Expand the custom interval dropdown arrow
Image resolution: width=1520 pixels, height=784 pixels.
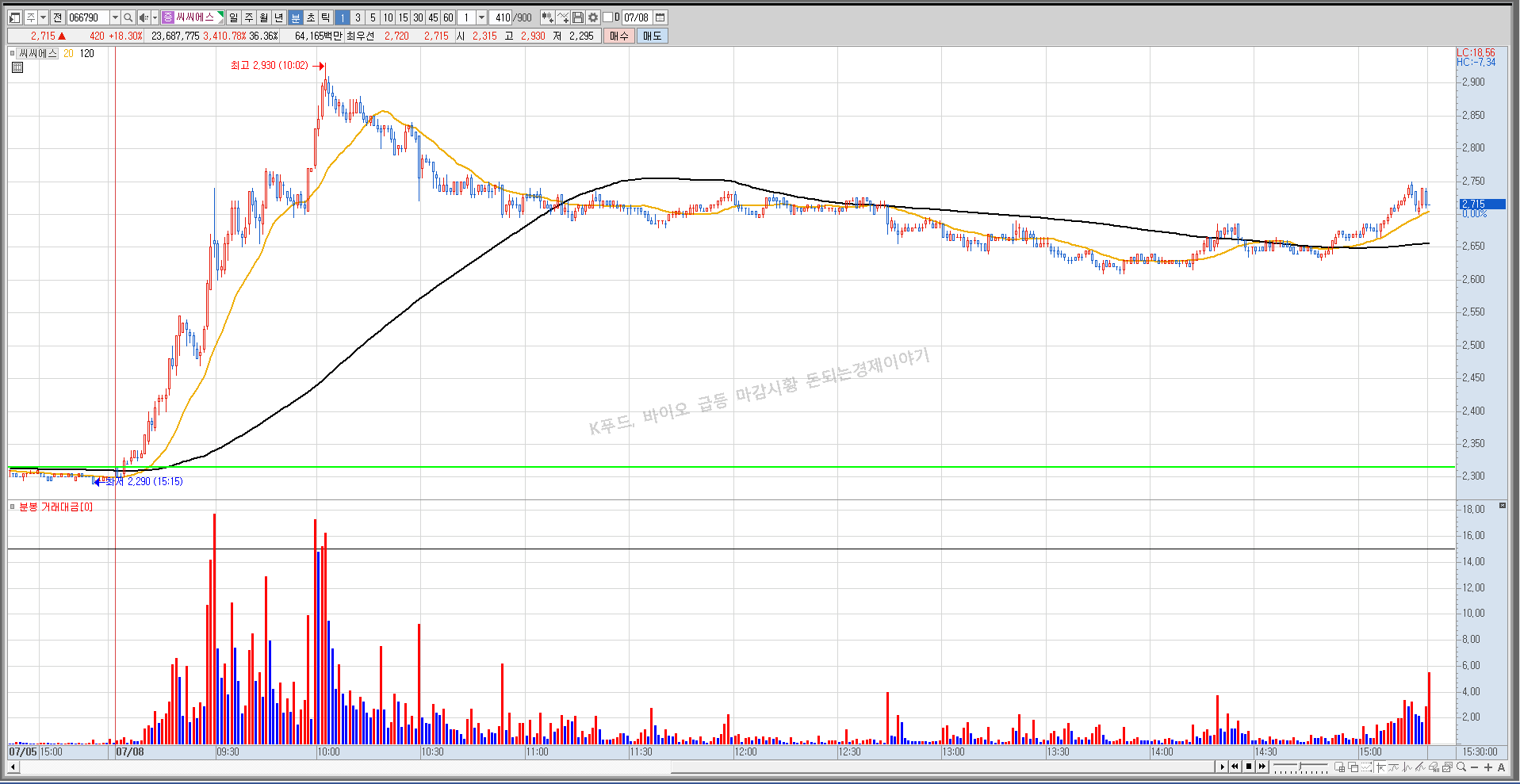pos(481,17)
